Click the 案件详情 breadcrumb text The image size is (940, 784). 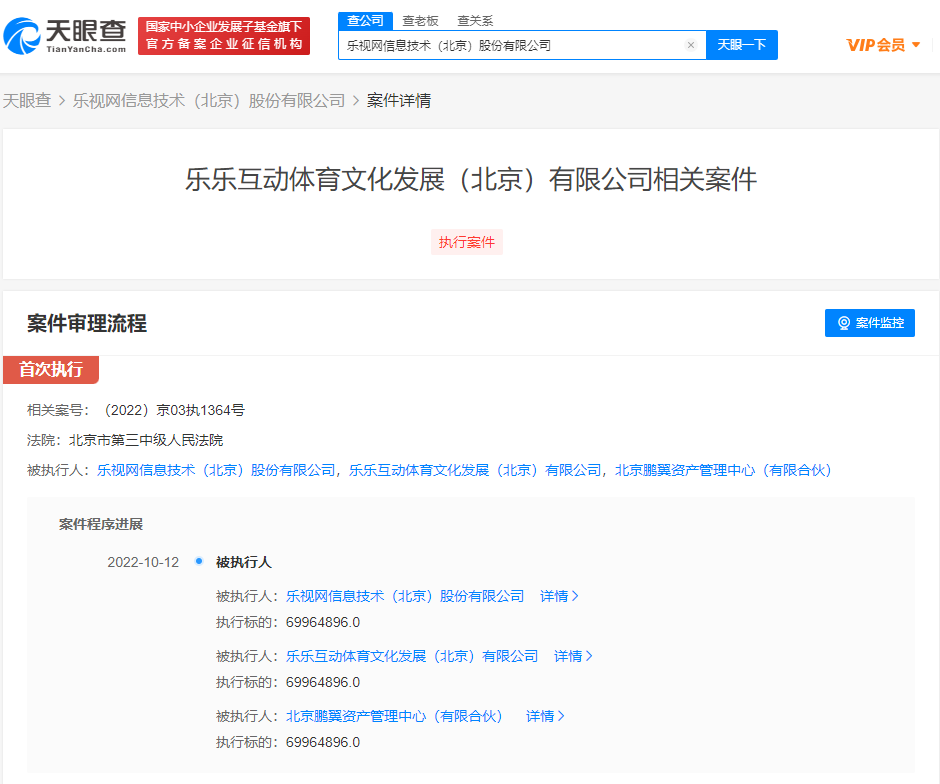point(399,100)
